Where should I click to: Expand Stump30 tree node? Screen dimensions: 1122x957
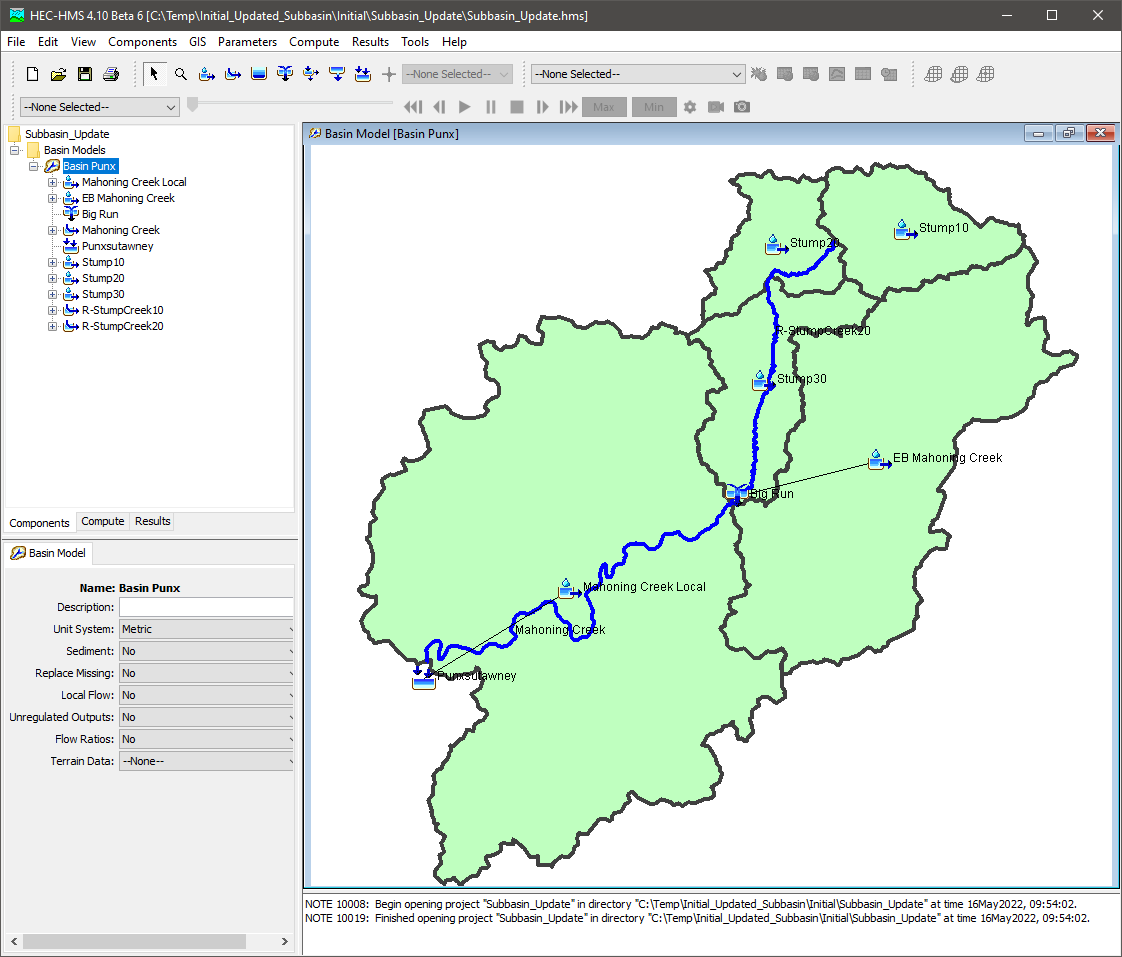52,294
